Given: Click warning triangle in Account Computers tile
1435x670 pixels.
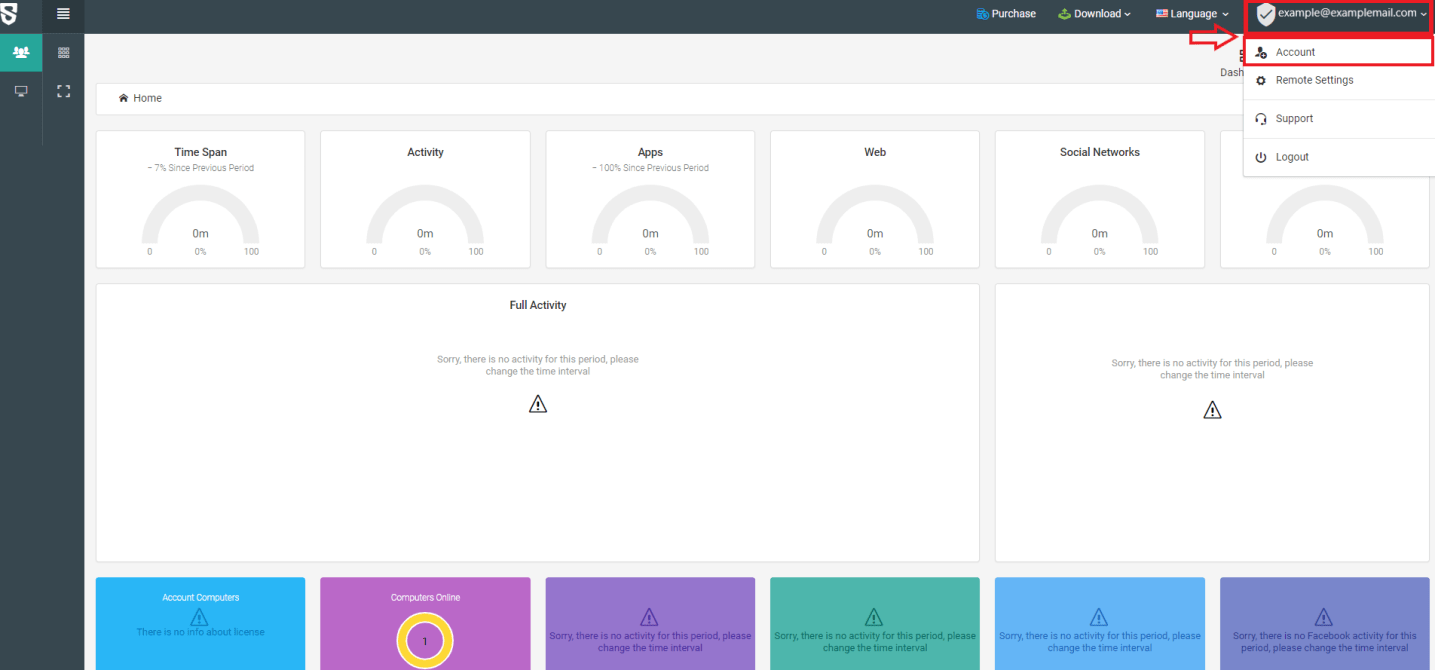Looking at the screenshot, I should click(x=200, y=617).
